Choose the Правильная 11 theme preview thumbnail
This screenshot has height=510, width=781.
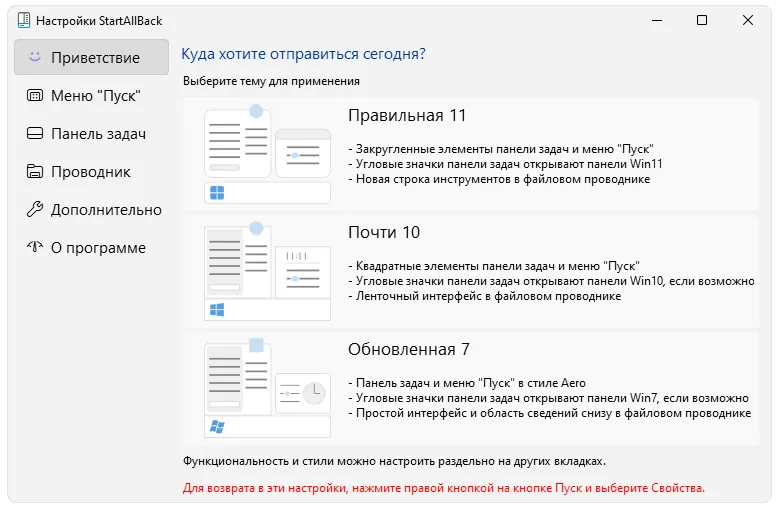pos(267,154)
